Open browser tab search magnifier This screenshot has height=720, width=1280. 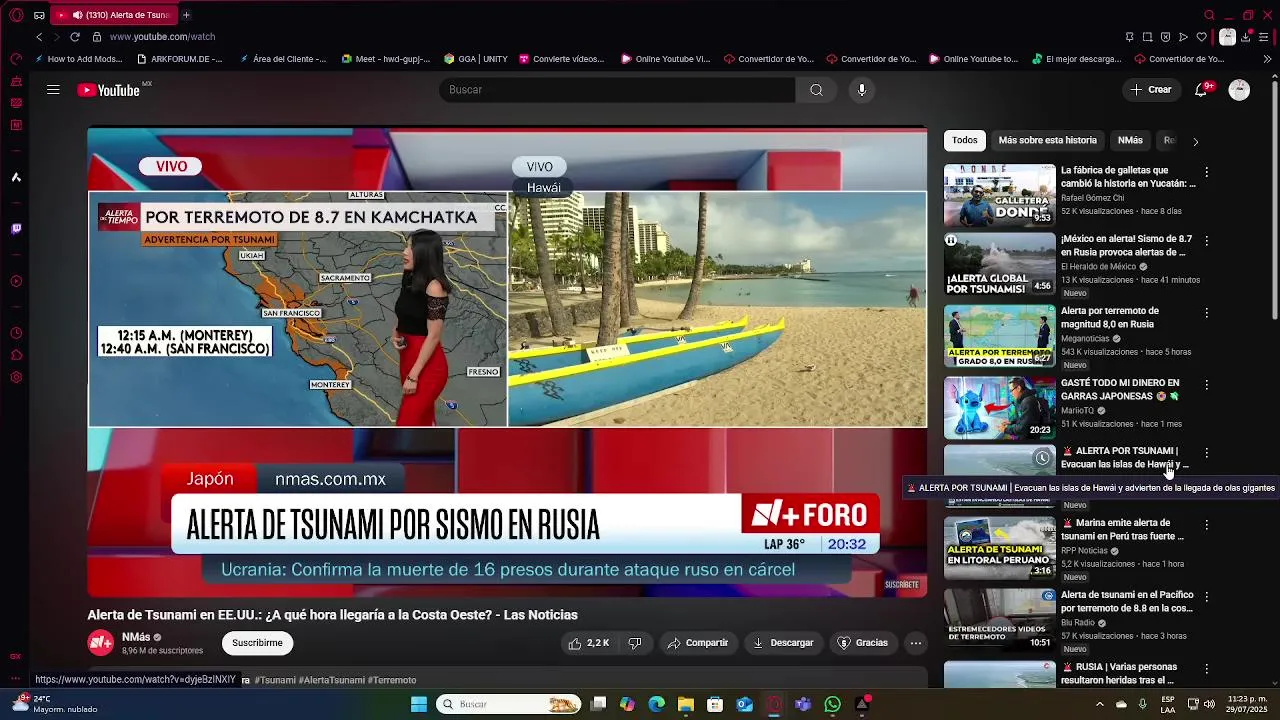click(1209, 15)
